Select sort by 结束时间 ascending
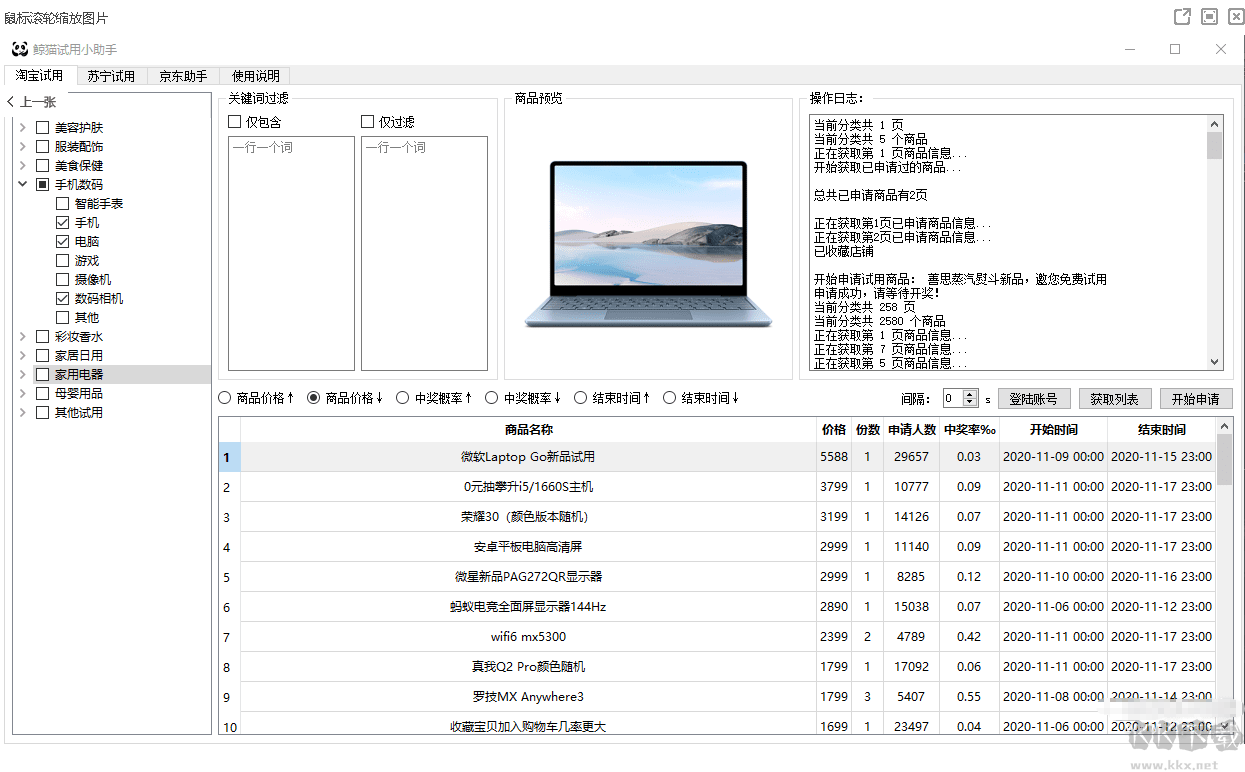The width and height of the screenshot is (1245, 772). point(581,398)
